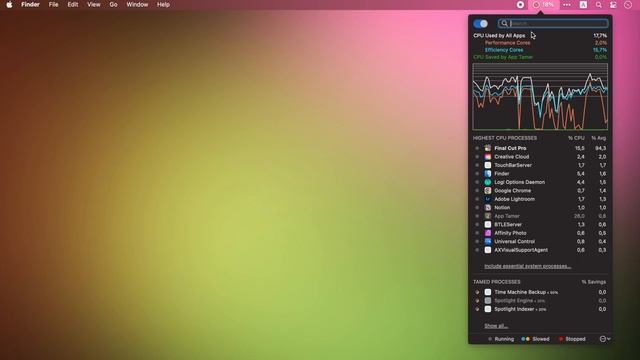Click the status dot beside Notion

pyautogui.click(x=477, y=207)
